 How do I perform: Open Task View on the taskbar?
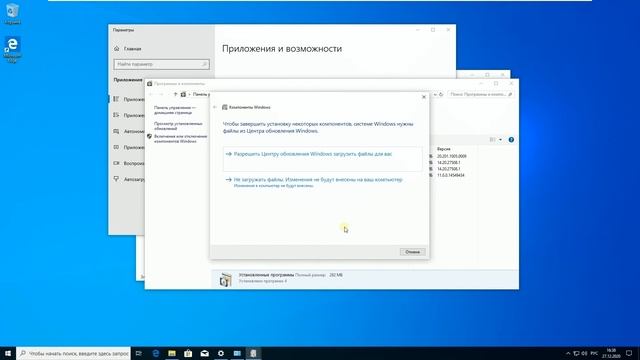(139, 353)
